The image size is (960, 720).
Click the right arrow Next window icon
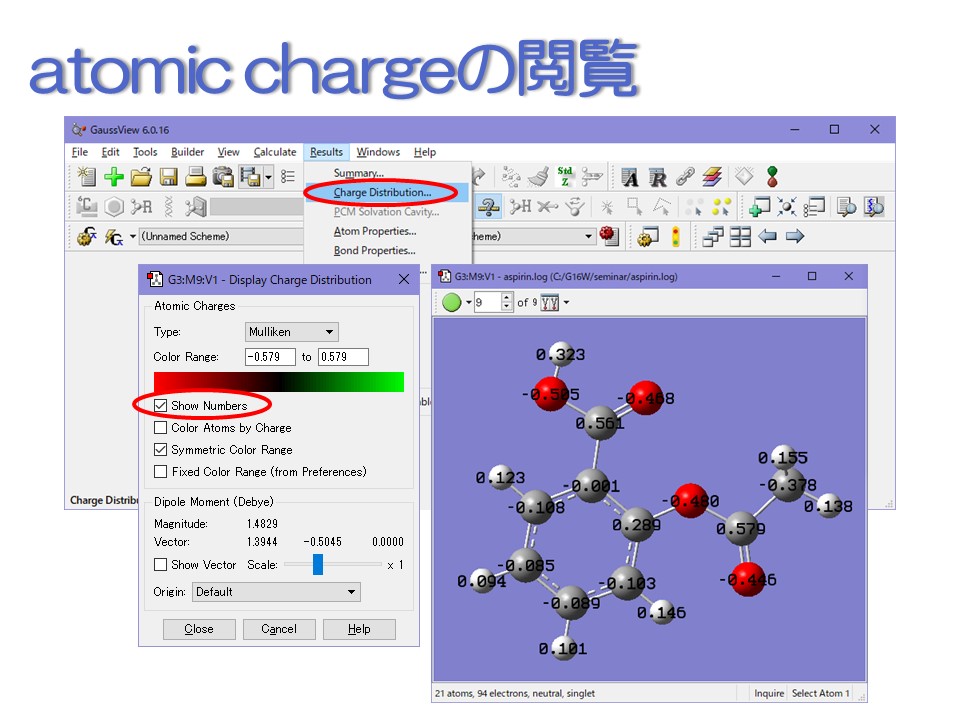pos(795,236)
